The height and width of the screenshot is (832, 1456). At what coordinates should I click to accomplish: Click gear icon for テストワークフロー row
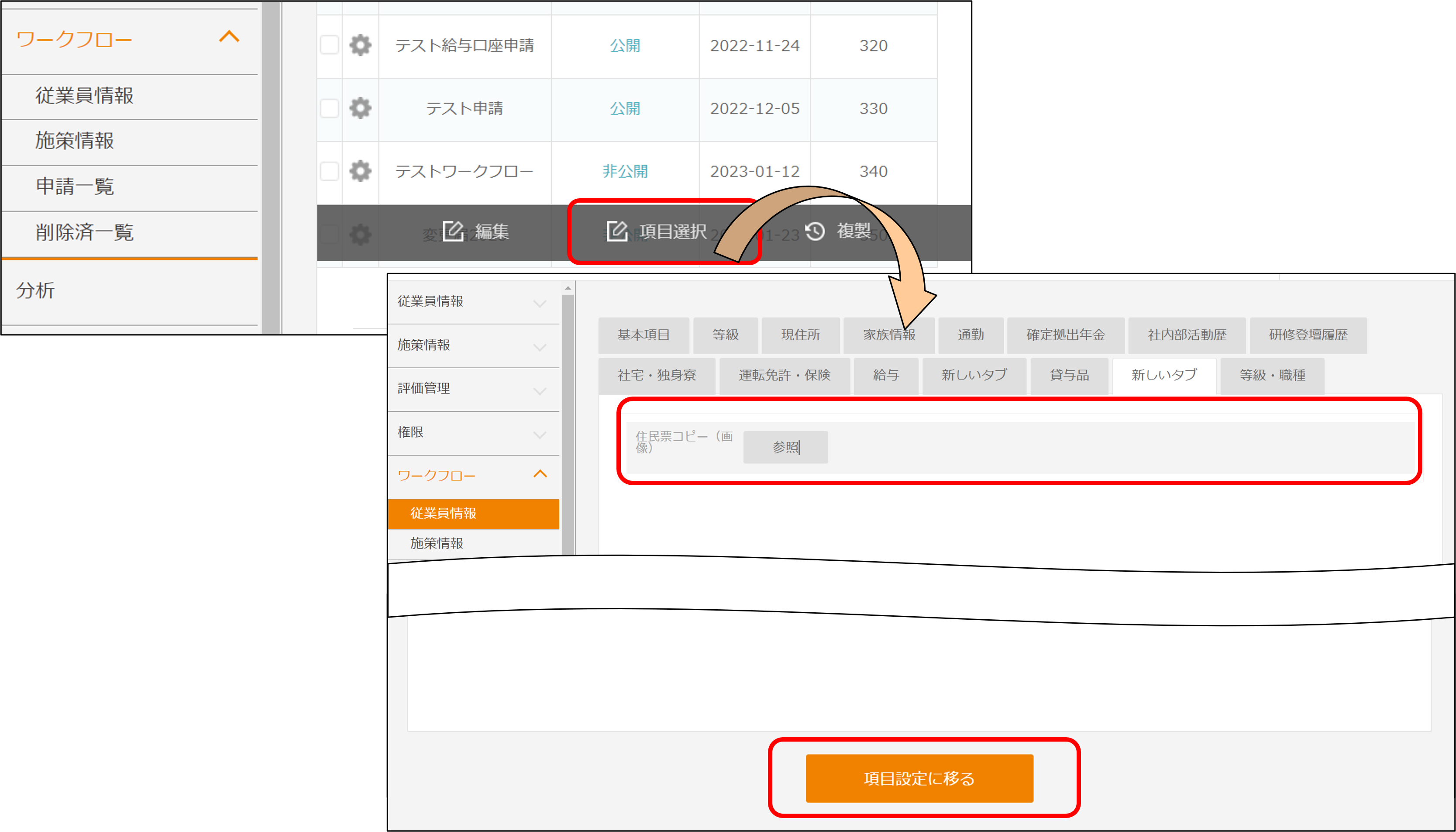point(360,171)
